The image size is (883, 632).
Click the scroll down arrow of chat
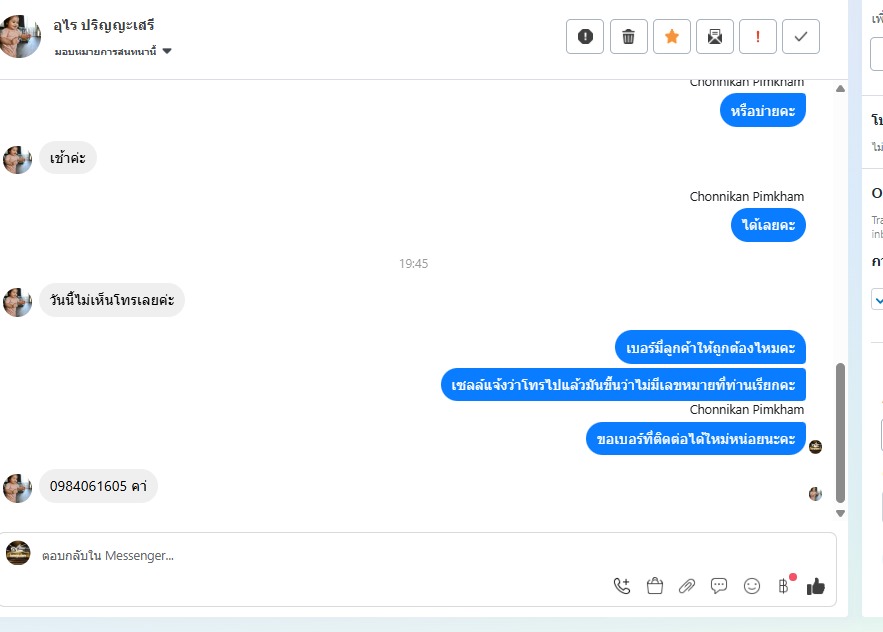pyautogui.click(x=840, y=513)
